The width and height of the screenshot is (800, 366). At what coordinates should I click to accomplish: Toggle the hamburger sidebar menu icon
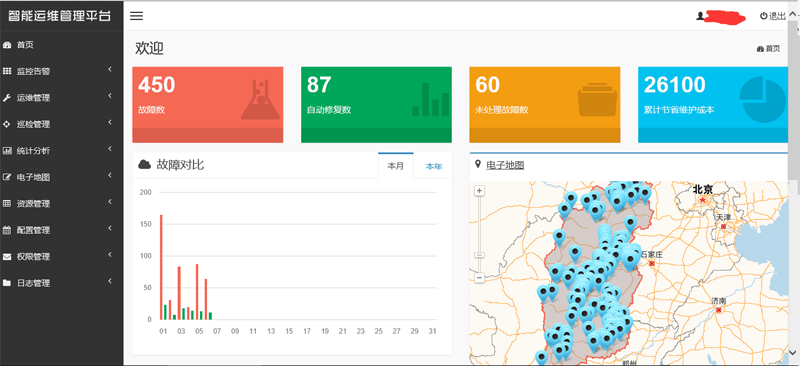pyautogui.click(x=136, y=16)
